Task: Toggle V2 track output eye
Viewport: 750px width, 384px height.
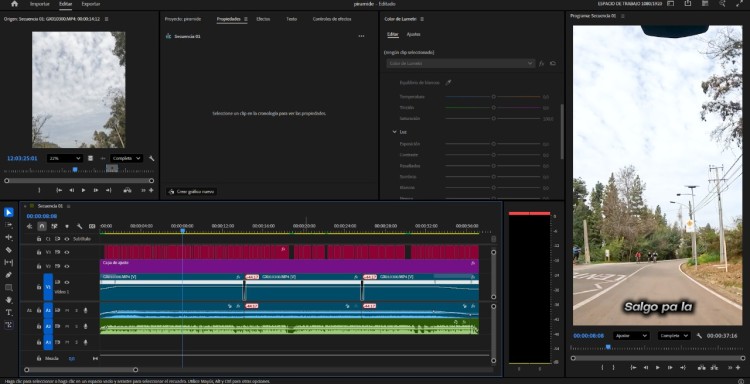Action: click(67, 266)
